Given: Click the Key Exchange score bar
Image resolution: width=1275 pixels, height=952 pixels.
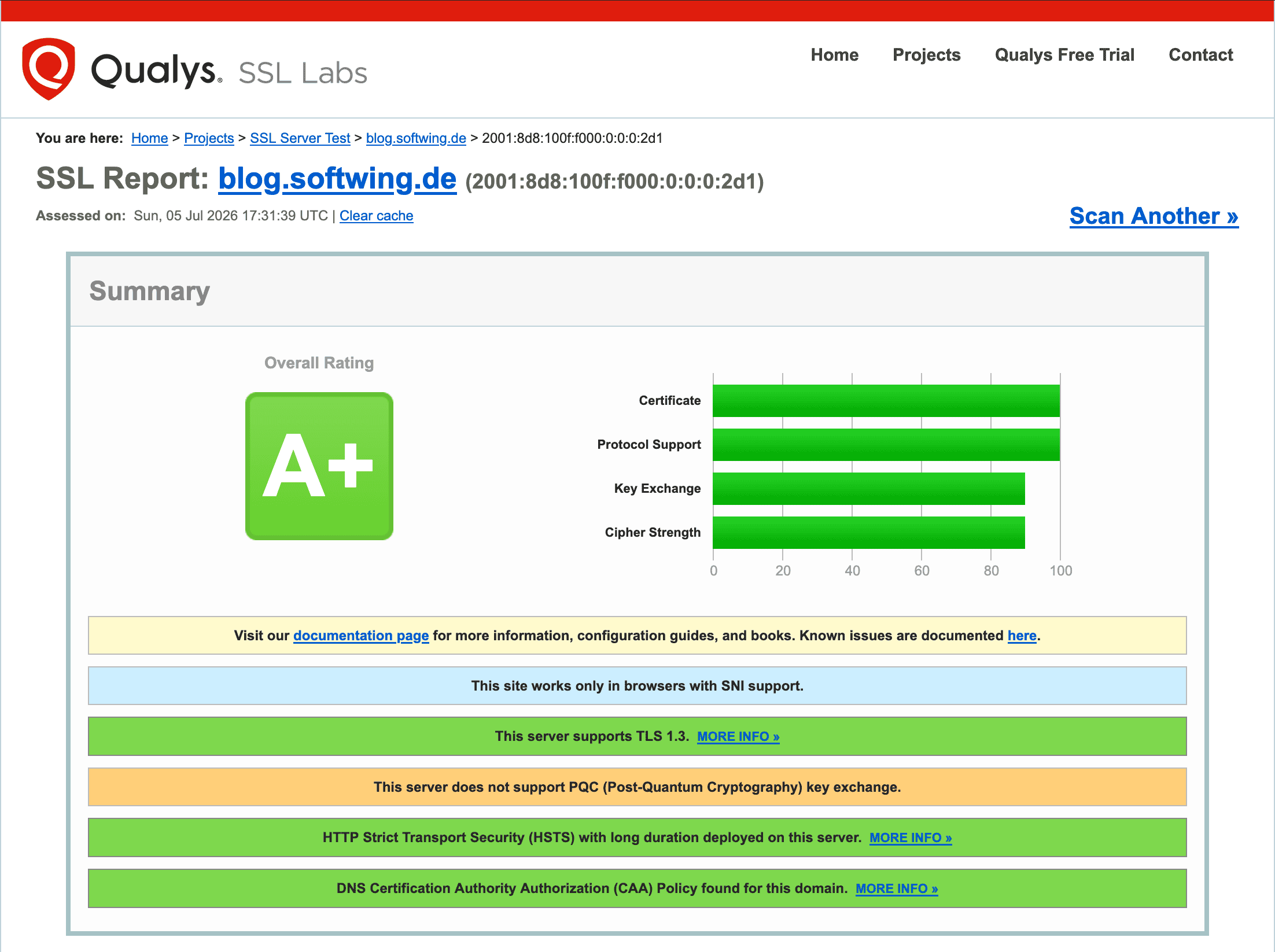Looking at the screenshot, I should (869, 489).
